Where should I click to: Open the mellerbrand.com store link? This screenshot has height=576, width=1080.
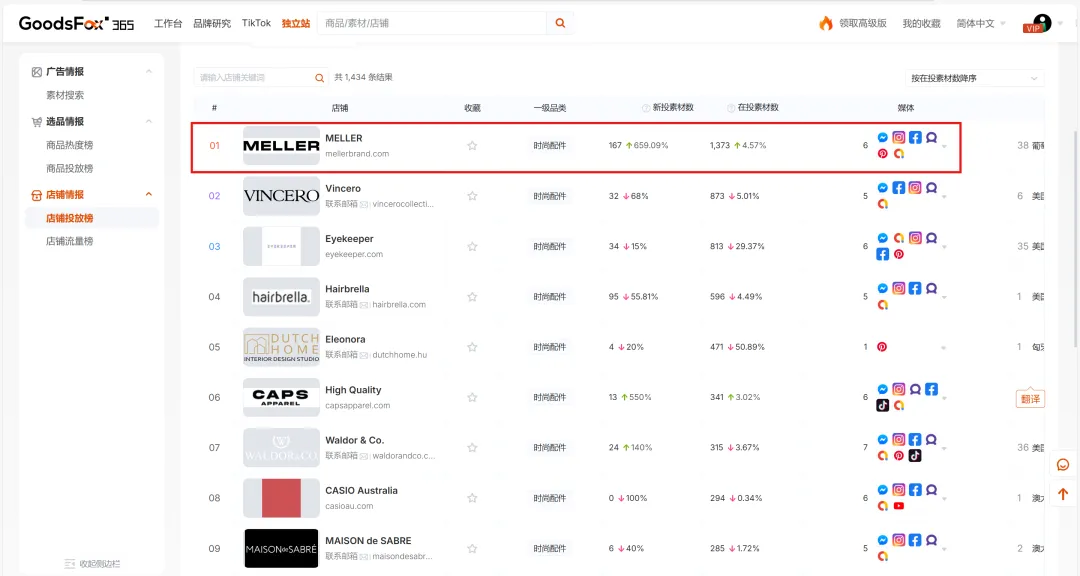pos(357,154)
